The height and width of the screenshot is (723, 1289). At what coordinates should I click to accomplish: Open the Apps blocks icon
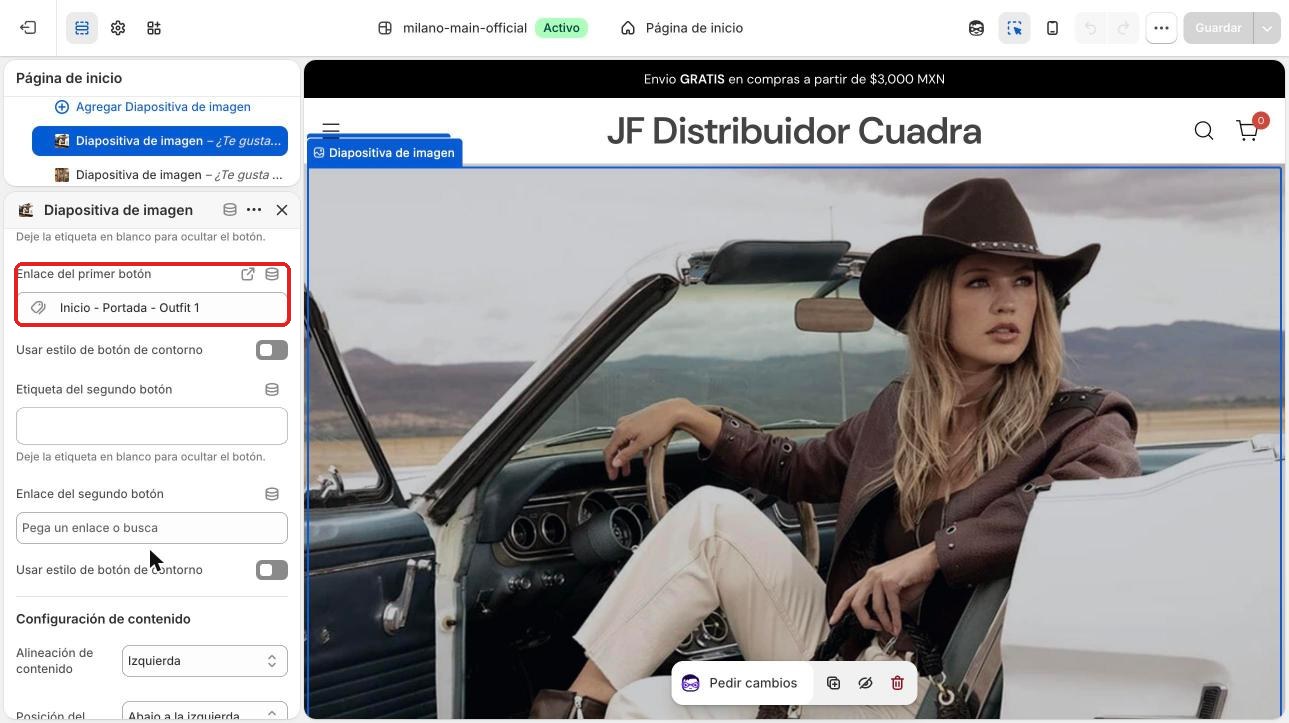pyautogui.click(x=154, y=28)
